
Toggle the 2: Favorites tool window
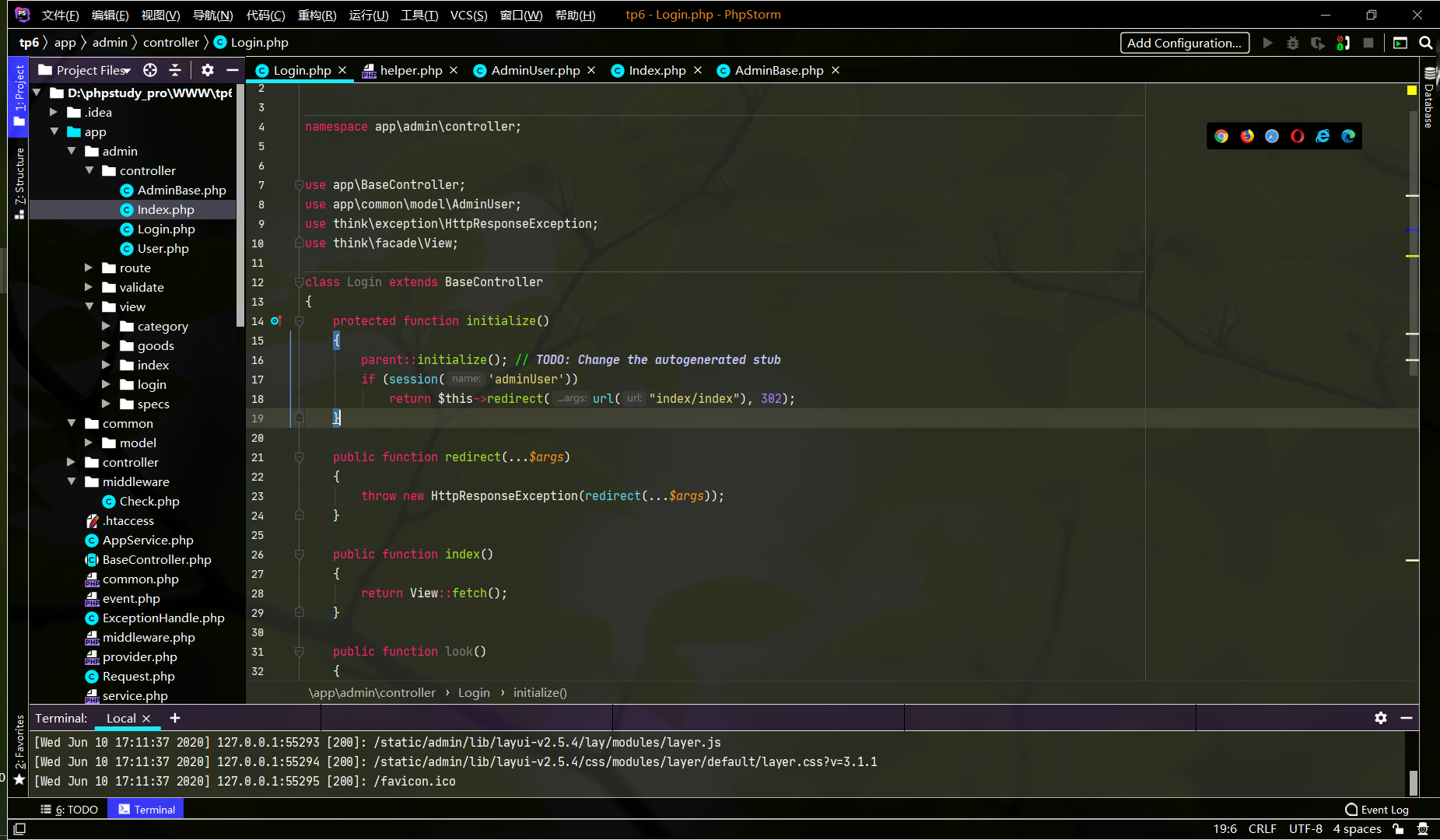coord(19,751)
